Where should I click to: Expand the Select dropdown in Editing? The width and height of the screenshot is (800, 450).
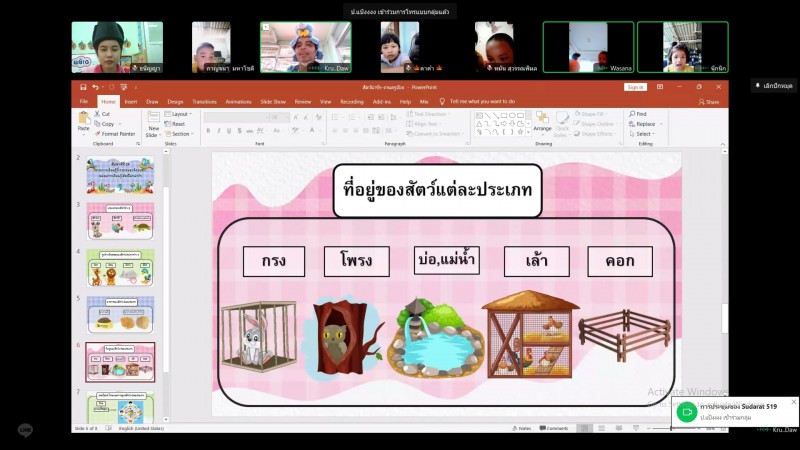pyautogui.click(x=642, y=134)
